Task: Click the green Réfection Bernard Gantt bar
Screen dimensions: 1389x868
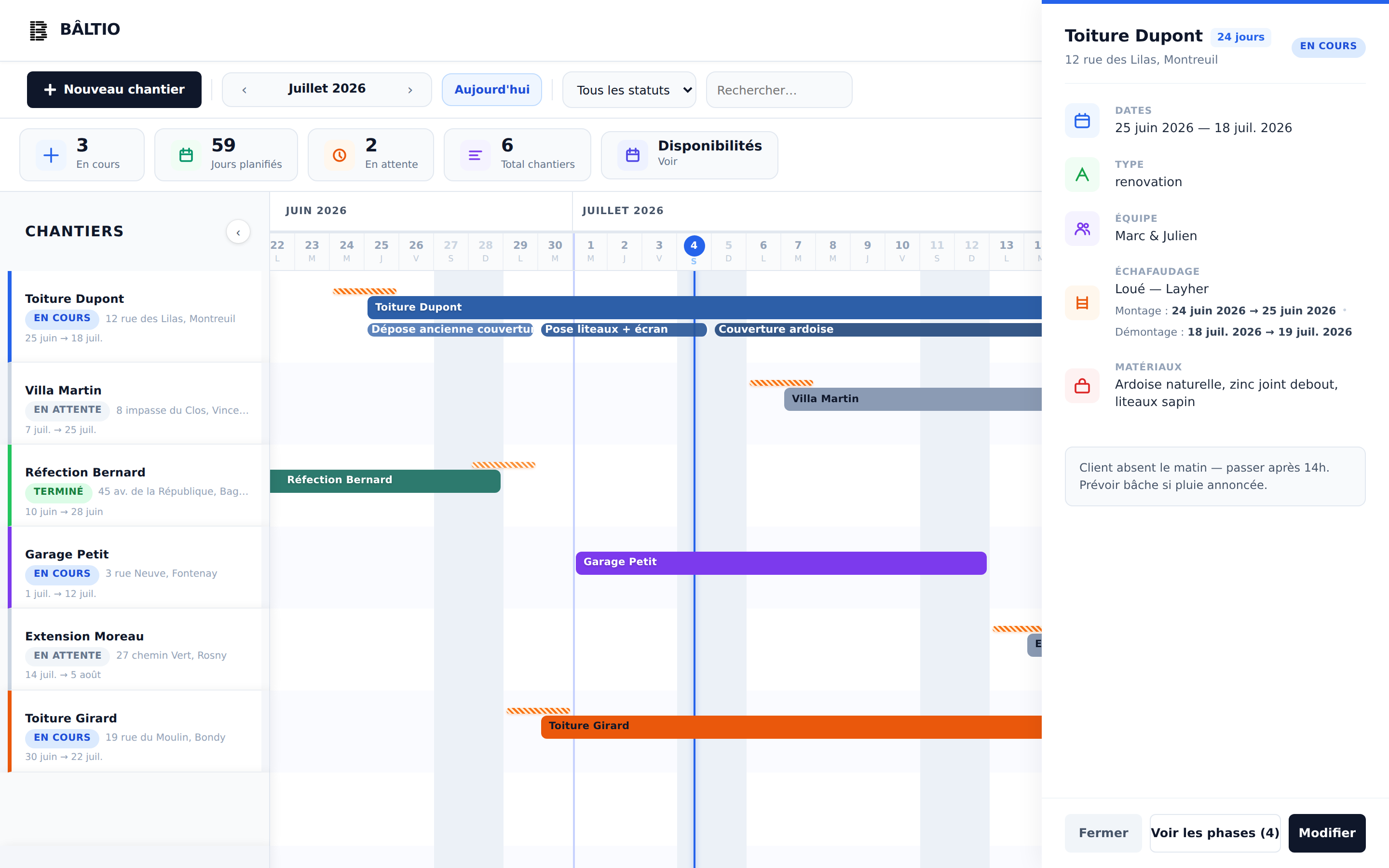Action: pos(385,481)
